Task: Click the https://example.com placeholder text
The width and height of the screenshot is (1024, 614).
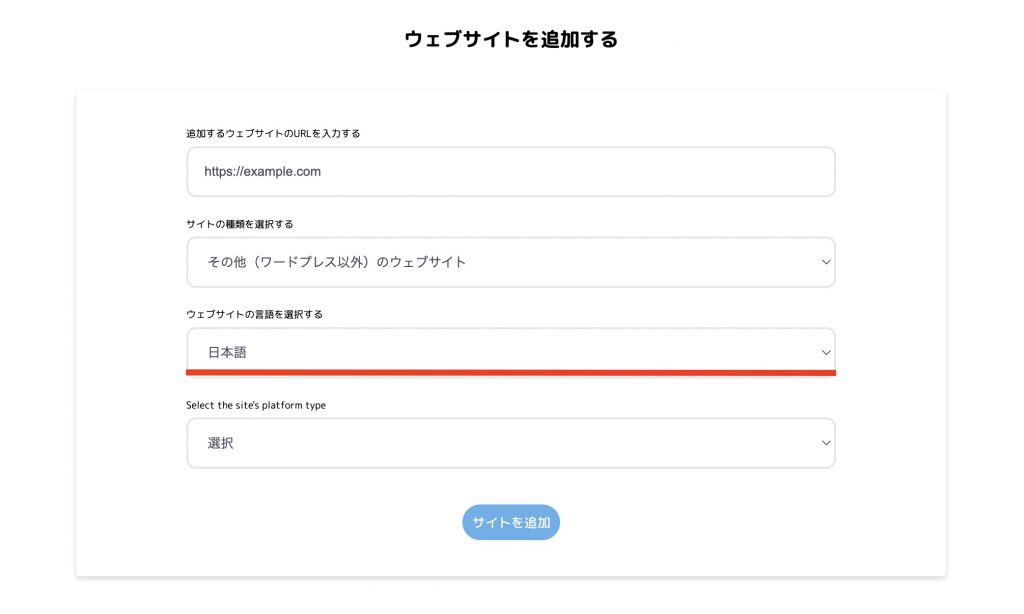Action: click(x=263, y=172)
